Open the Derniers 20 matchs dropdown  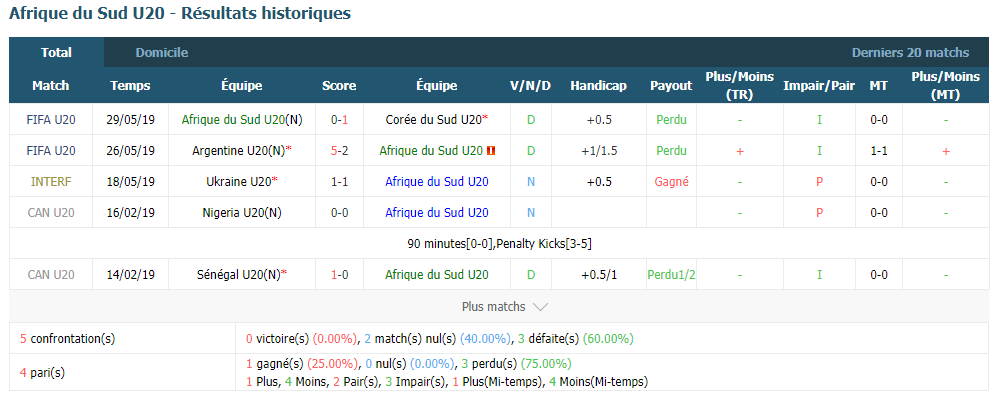[910, 53]
